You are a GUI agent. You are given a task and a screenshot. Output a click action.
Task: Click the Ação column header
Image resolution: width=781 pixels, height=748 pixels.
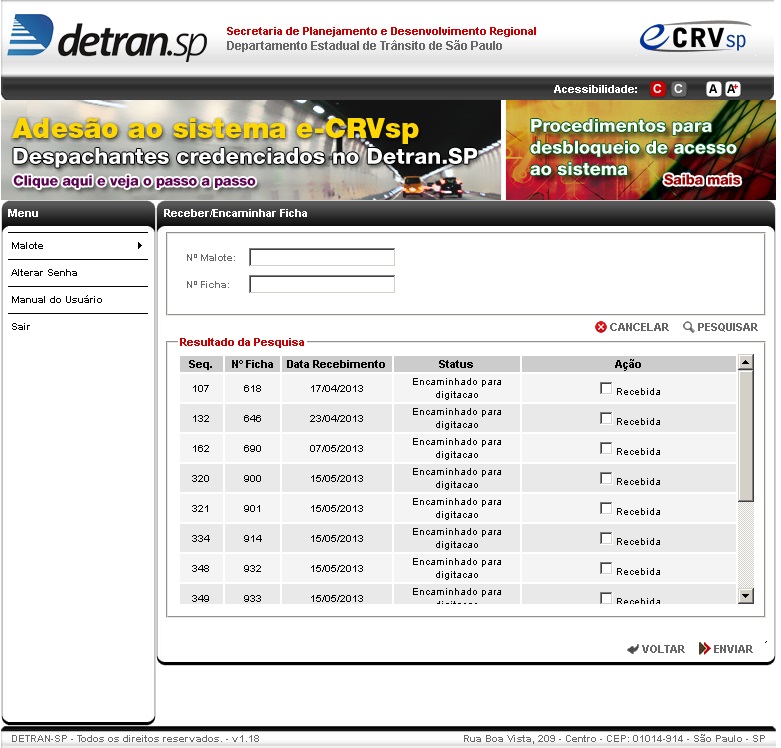click(629, 364)
